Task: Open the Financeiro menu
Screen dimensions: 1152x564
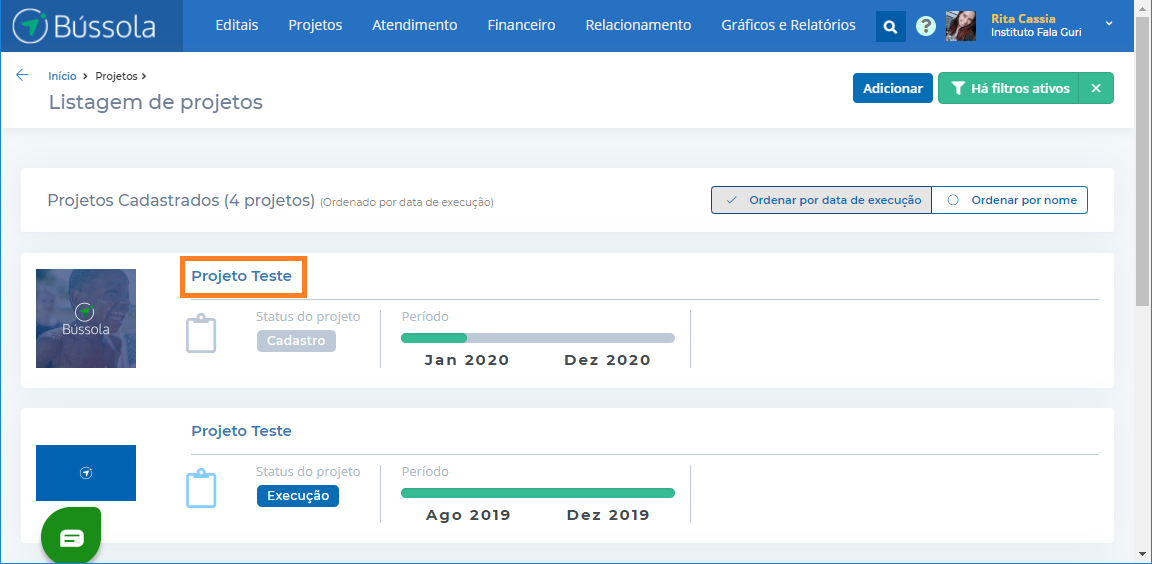Action: point(521,25)
